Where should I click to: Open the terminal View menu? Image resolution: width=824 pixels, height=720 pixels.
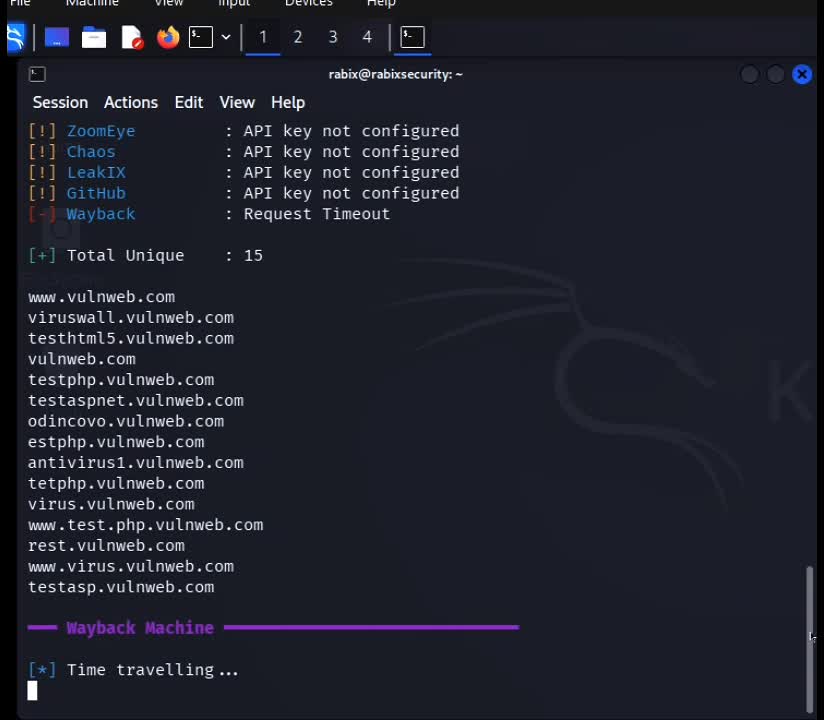tap(237, 102)
